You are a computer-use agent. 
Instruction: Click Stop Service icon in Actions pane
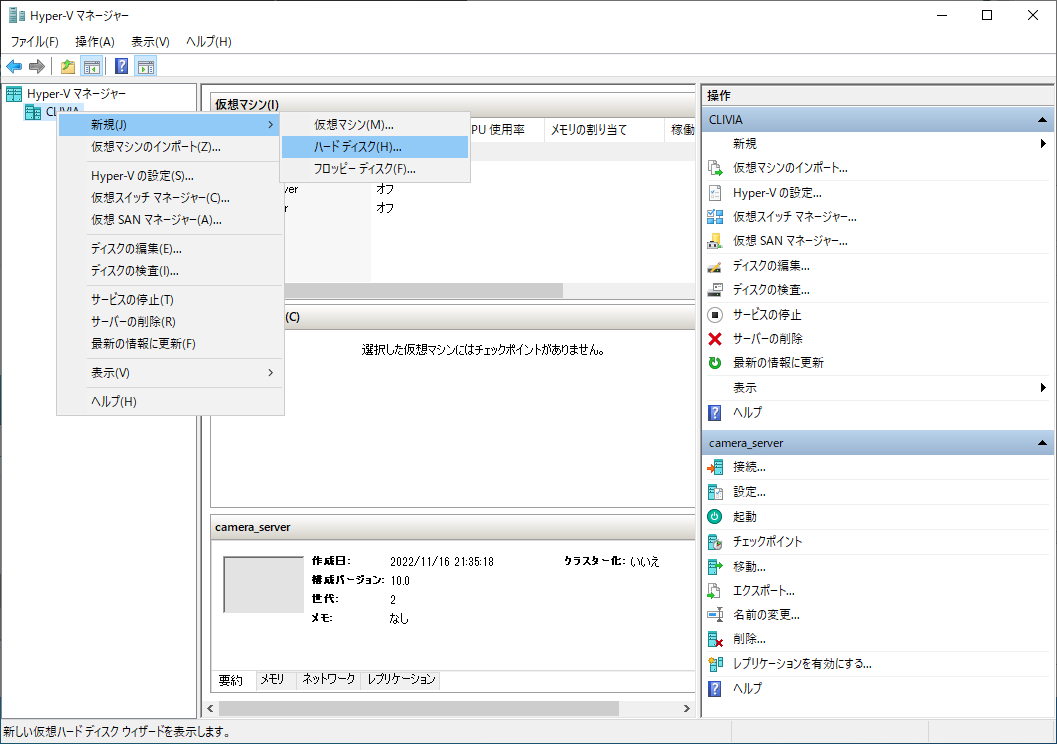tap(715, 315)
